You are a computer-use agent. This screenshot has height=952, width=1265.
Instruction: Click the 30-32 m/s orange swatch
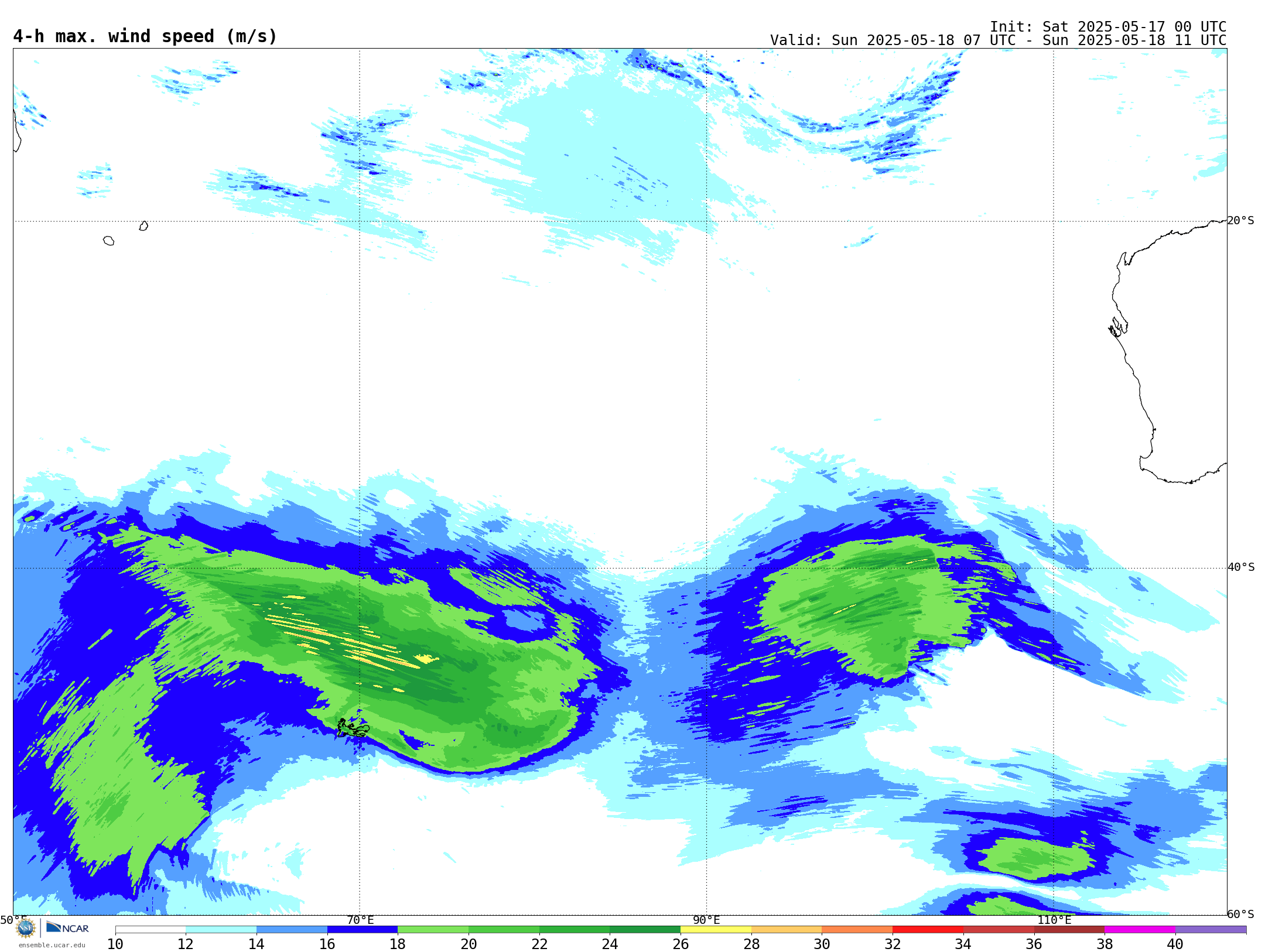857,930
